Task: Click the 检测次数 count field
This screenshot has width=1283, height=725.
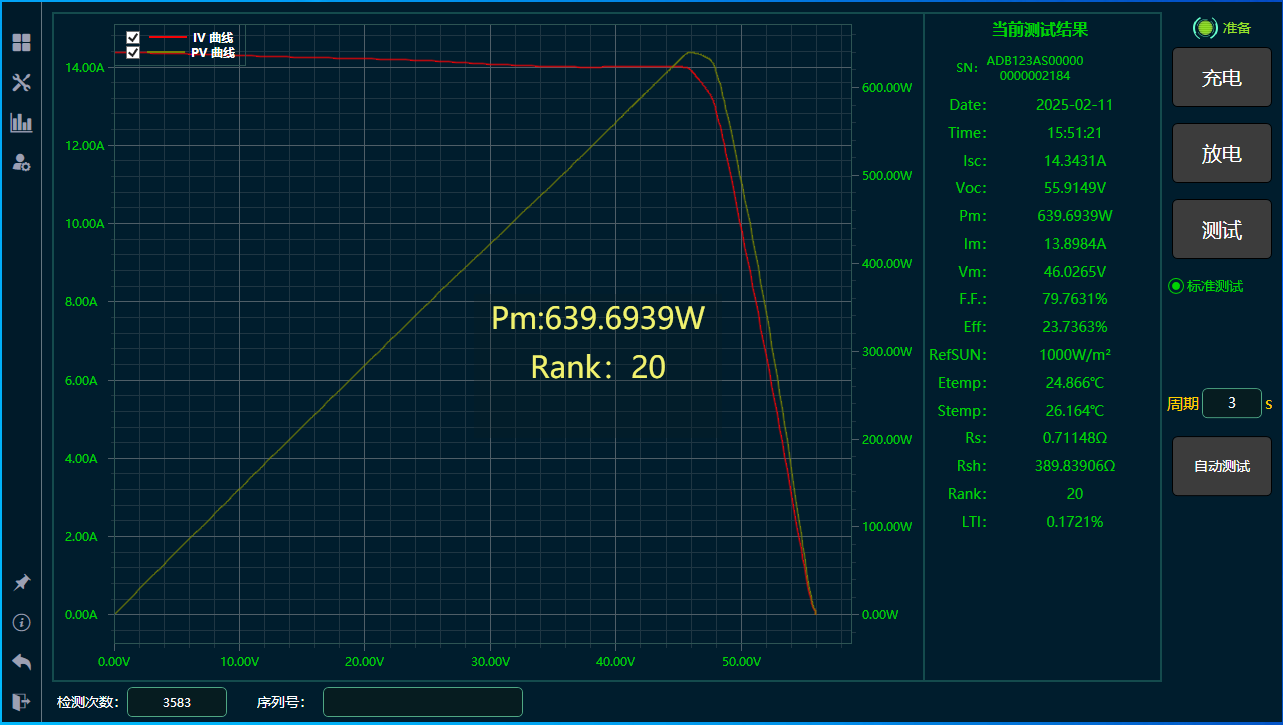Action: coord(177,702)
